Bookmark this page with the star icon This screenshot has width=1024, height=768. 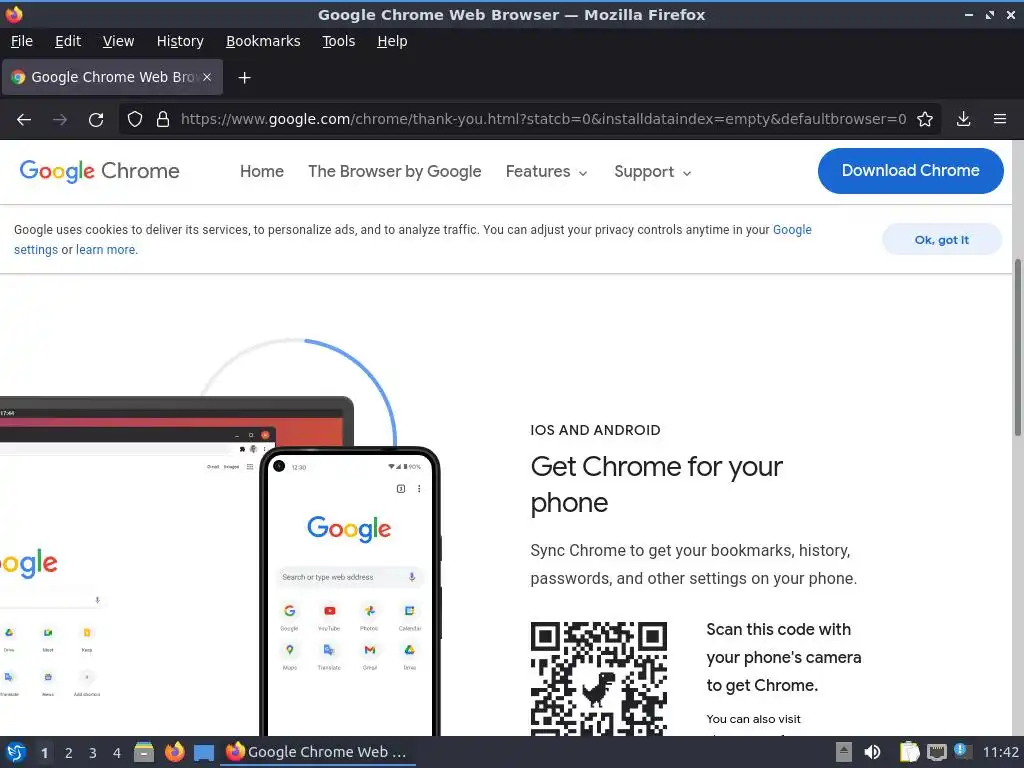tap(925, 119)
